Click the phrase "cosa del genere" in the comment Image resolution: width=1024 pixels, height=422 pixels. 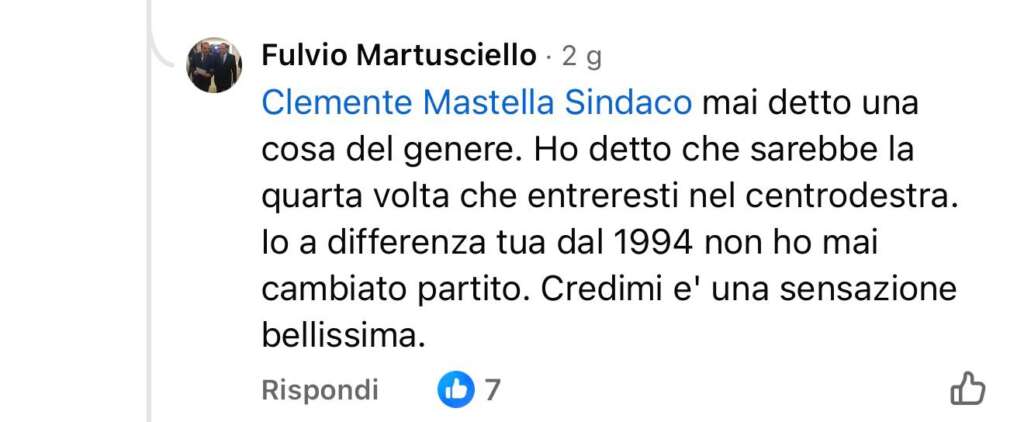(390, 152)
